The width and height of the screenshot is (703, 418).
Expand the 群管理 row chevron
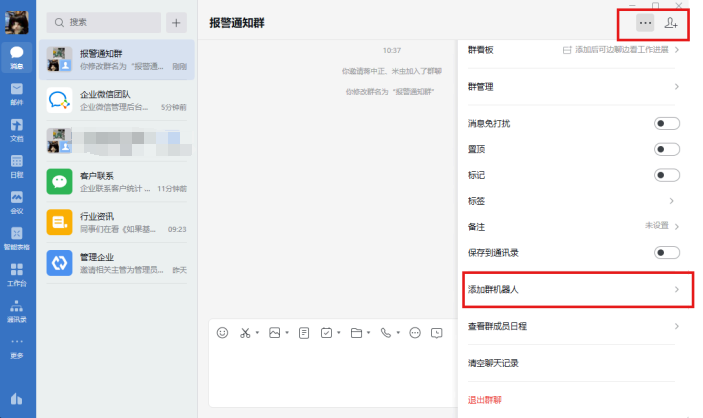677,87
